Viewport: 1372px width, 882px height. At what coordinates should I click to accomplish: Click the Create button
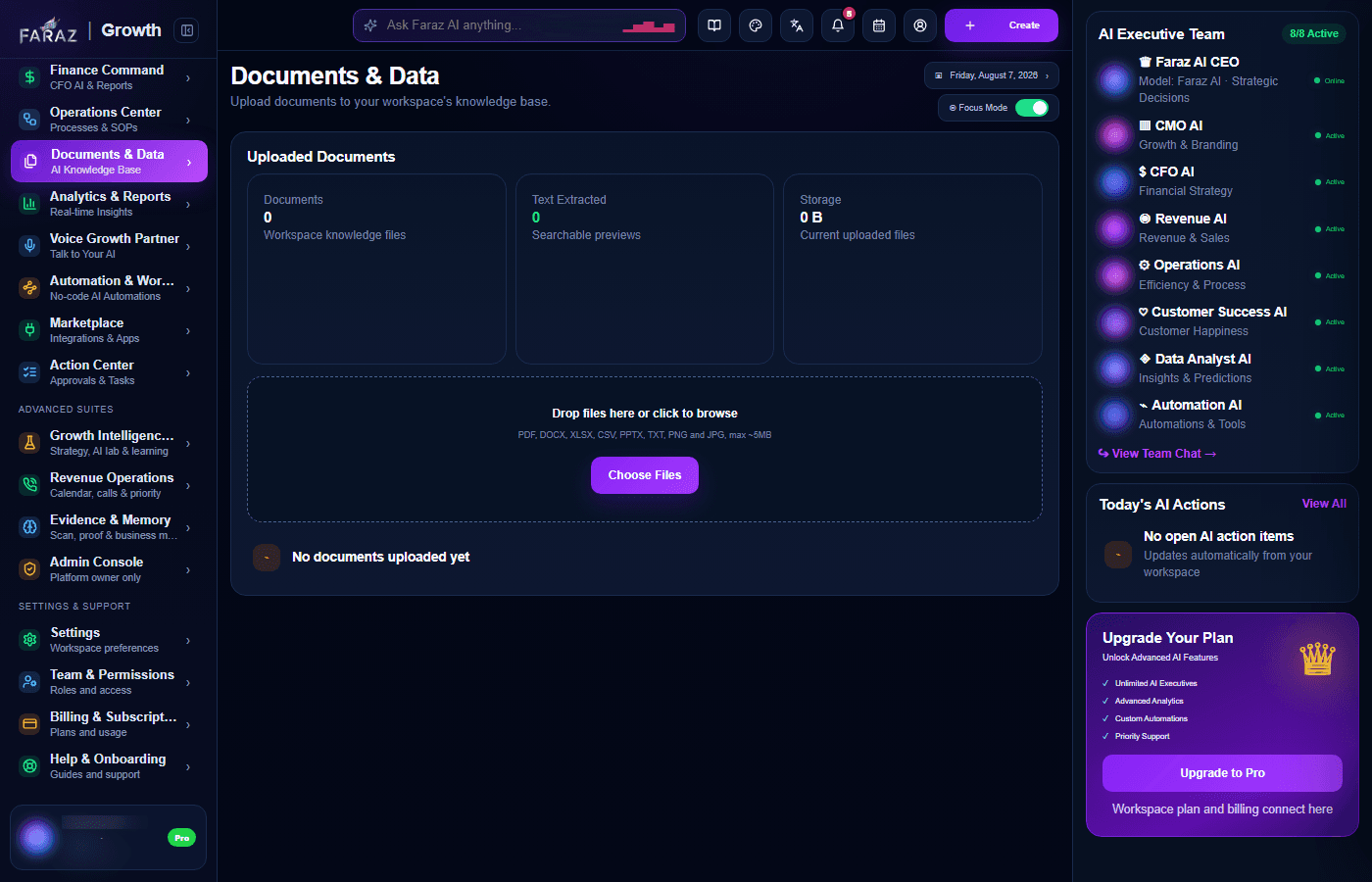click(1002, 25)
